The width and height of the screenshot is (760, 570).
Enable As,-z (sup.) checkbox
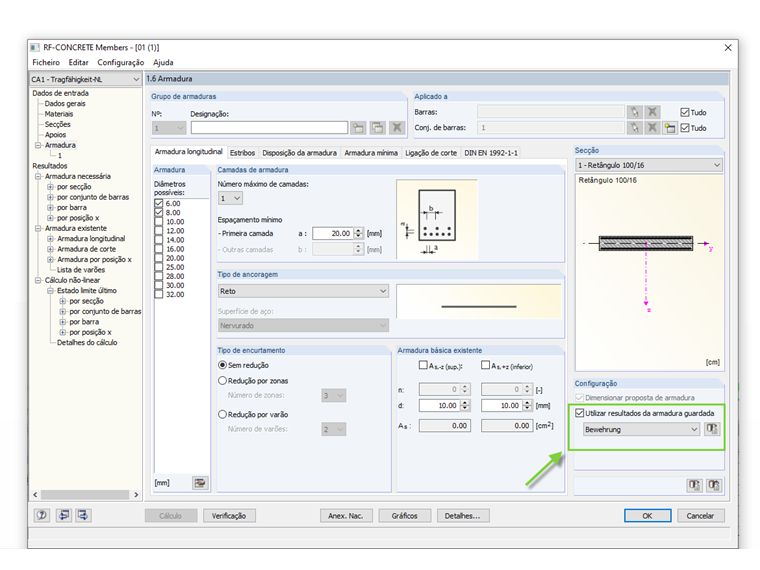[423, 365]
